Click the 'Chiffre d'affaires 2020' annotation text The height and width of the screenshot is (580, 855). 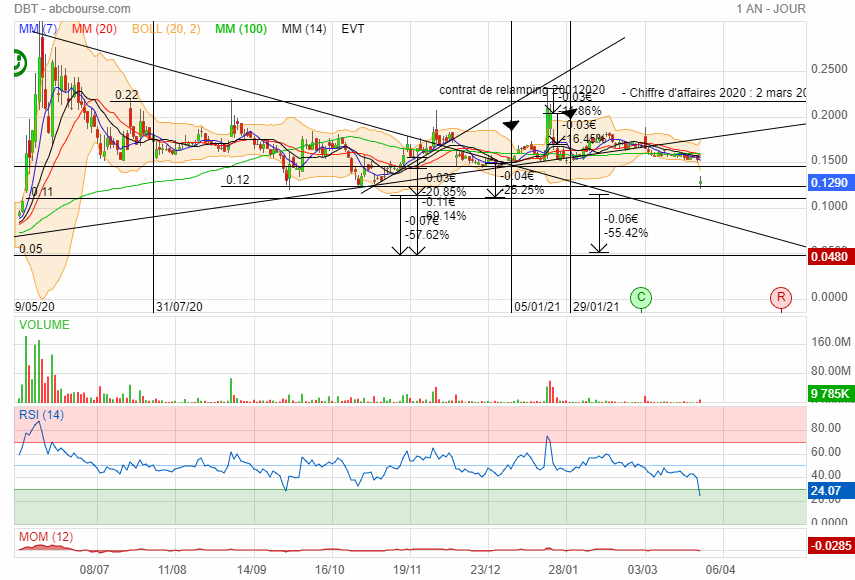pos(714,93)
